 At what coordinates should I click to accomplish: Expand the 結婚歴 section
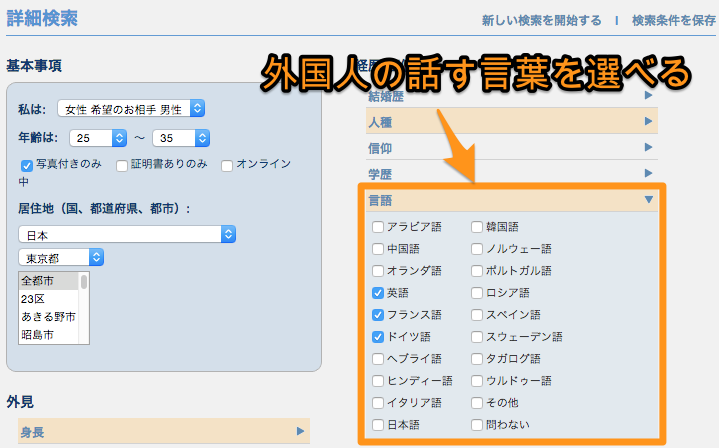coord(512,95)
